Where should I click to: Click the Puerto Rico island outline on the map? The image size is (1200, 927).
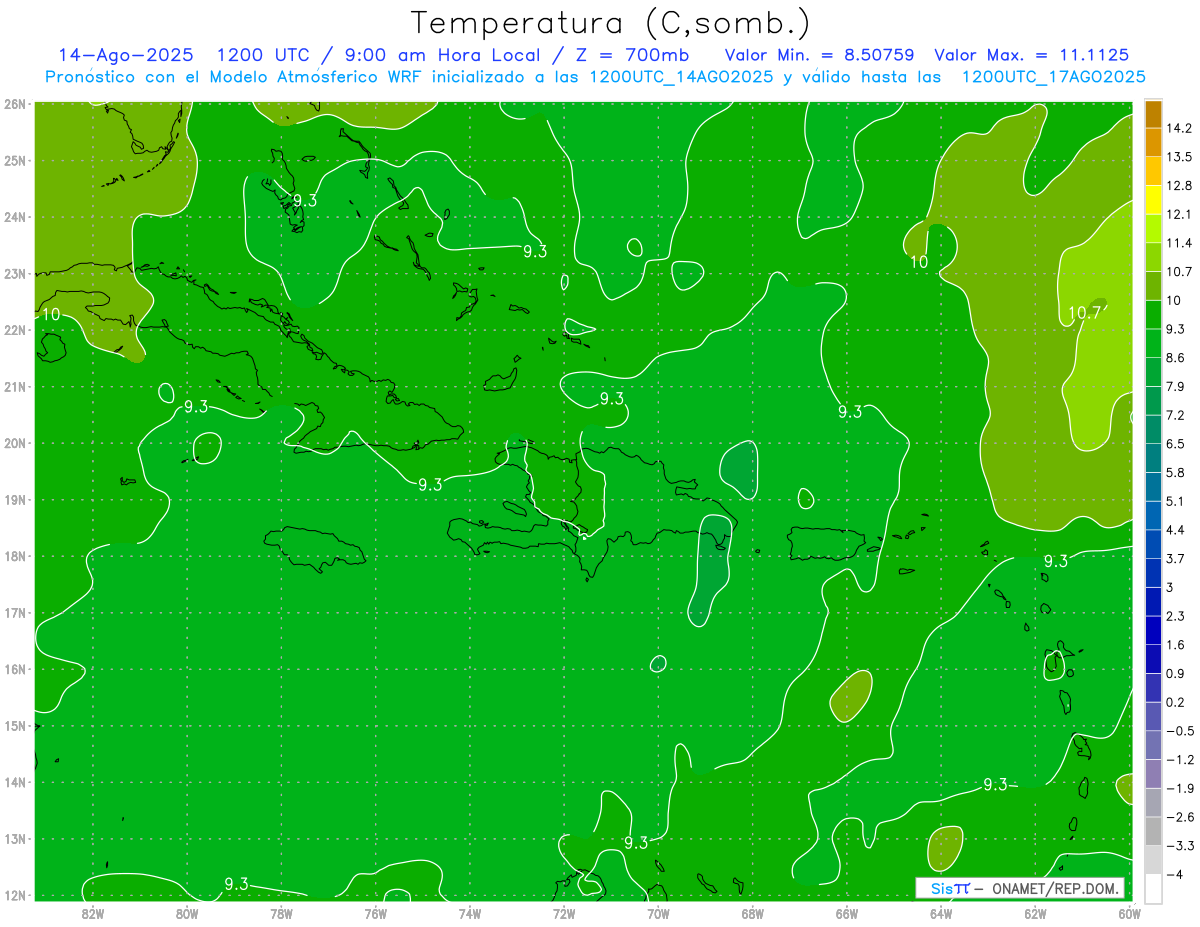[827, 544]
